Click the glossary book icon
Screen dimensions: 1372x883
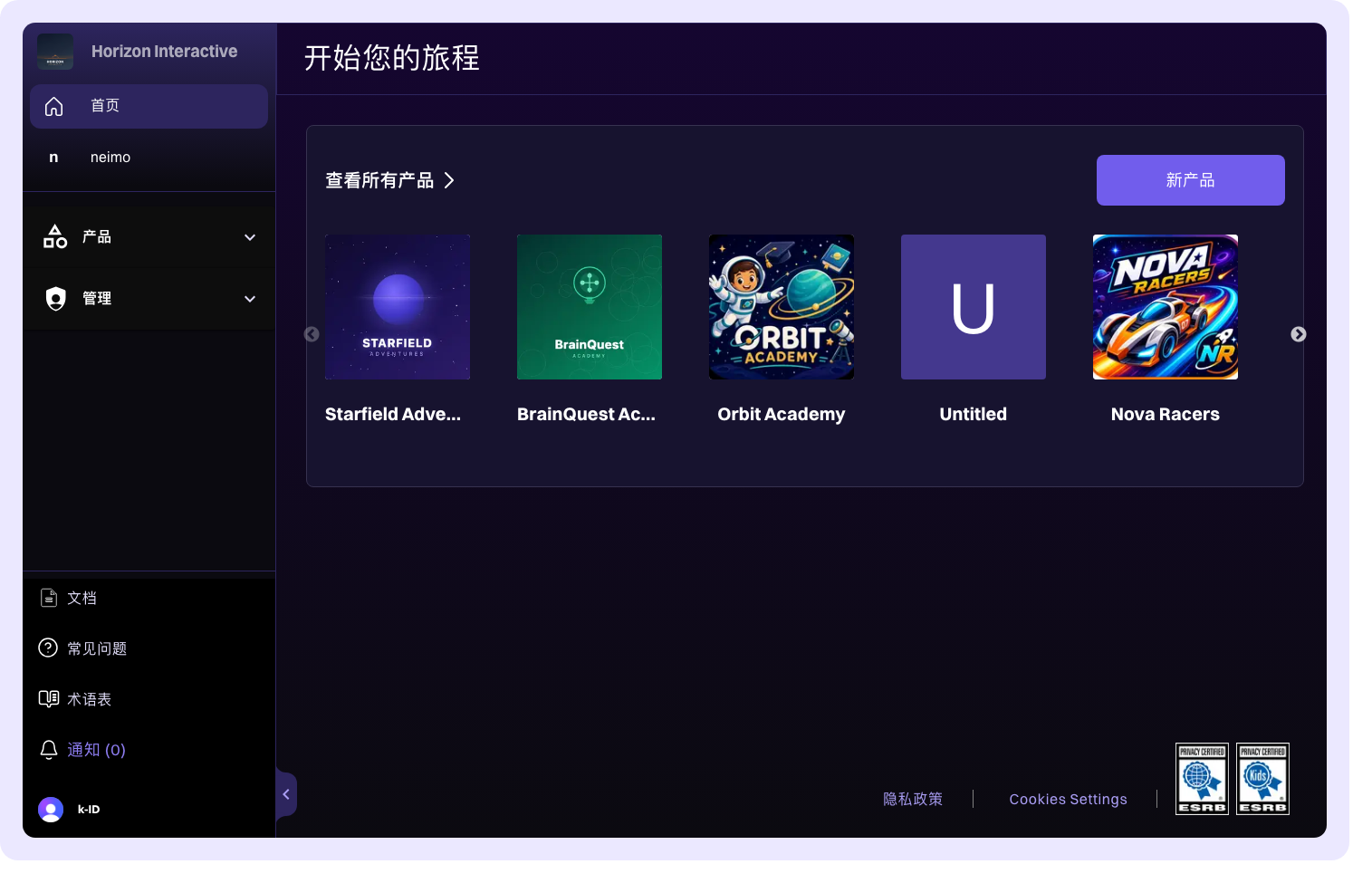point(49,699)
